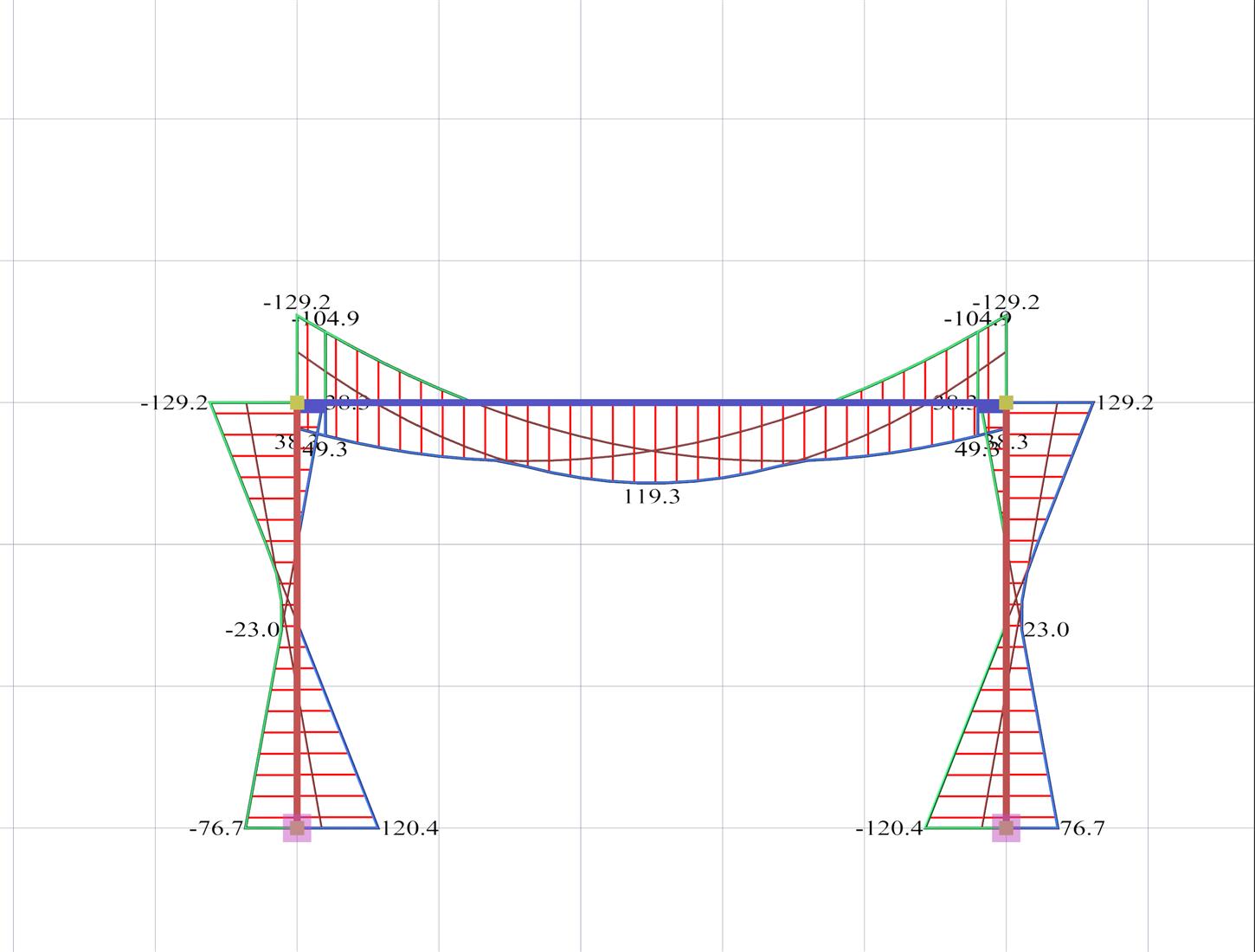Click the 129.2 label right of right joint
Screen dimensions: 1255x952
(1124, 402)
